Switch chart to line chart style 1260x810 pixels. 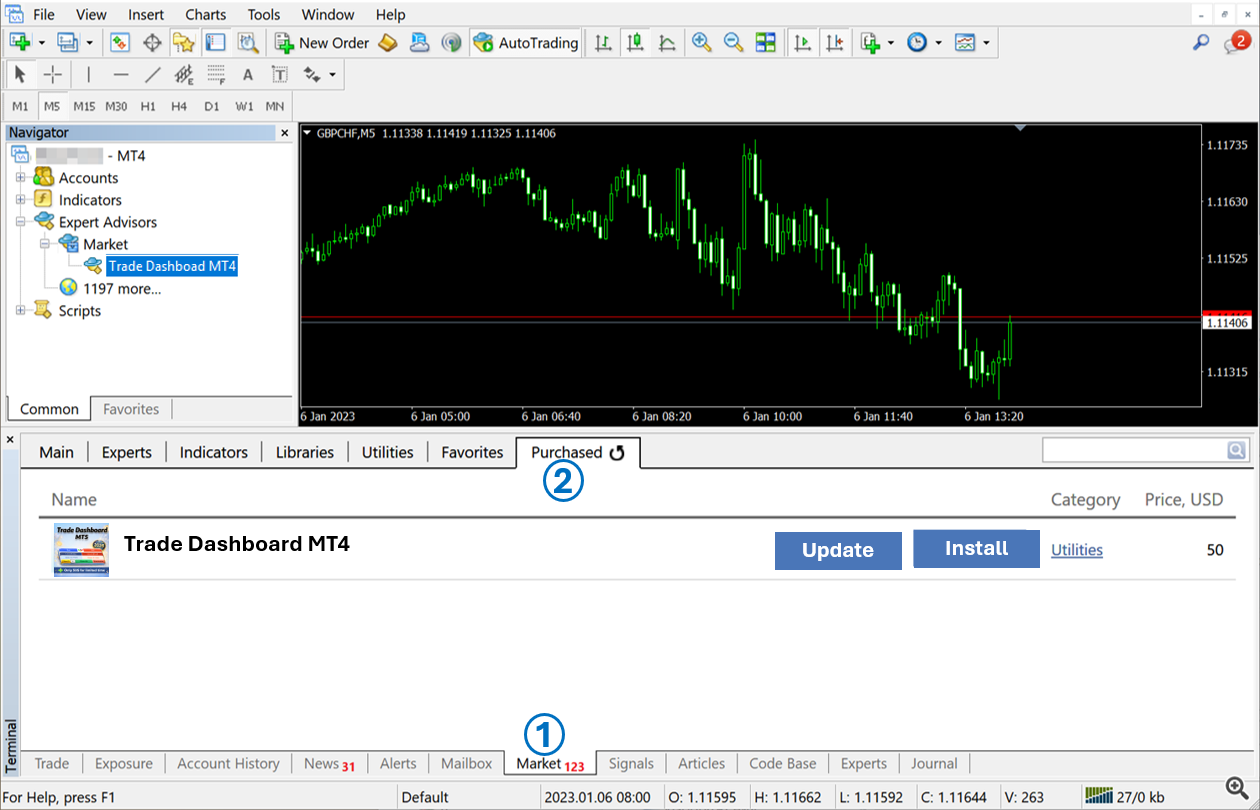[x=666, y=42]
